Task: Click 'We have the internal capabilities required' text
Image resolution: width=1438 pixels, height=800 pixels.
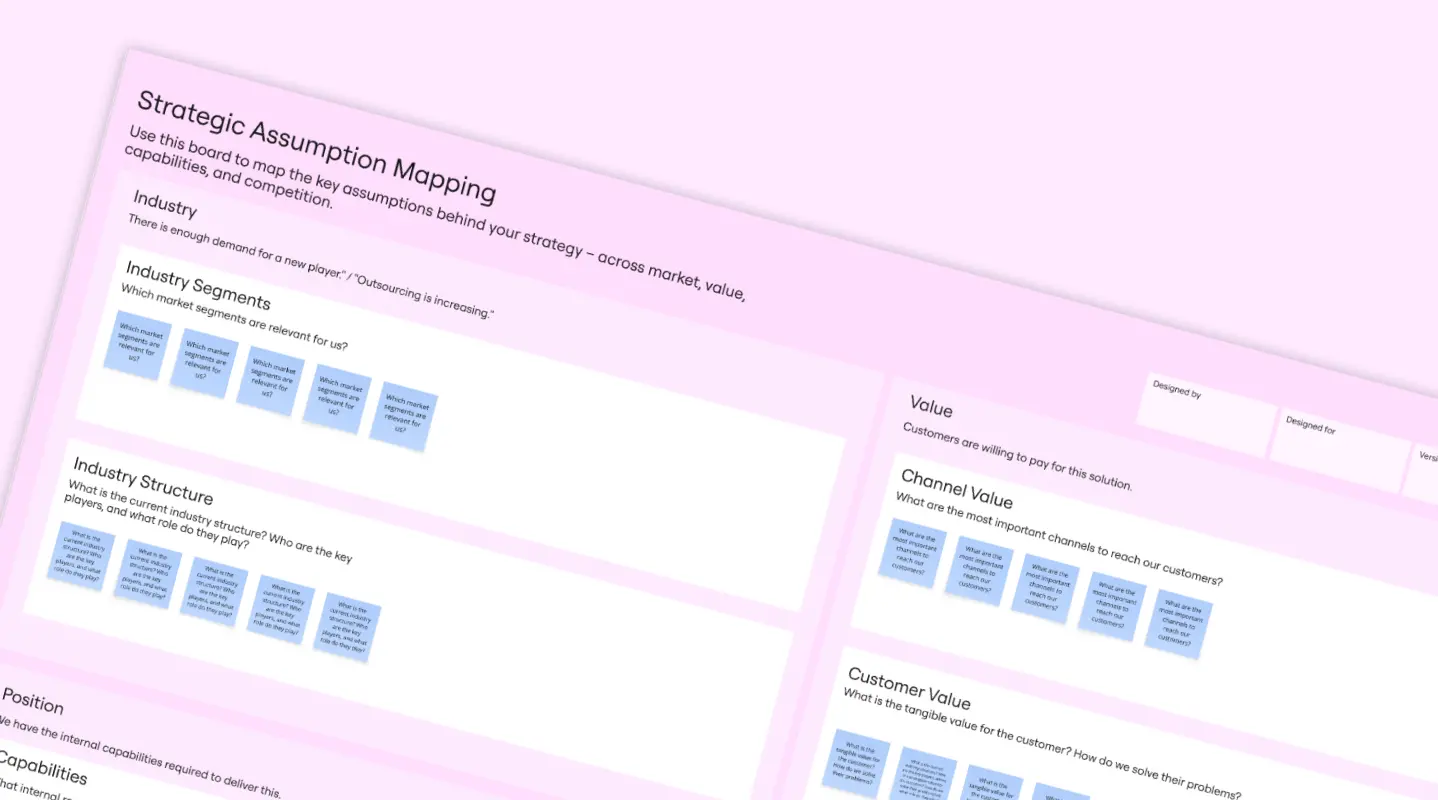Action: tap(140, 755)
